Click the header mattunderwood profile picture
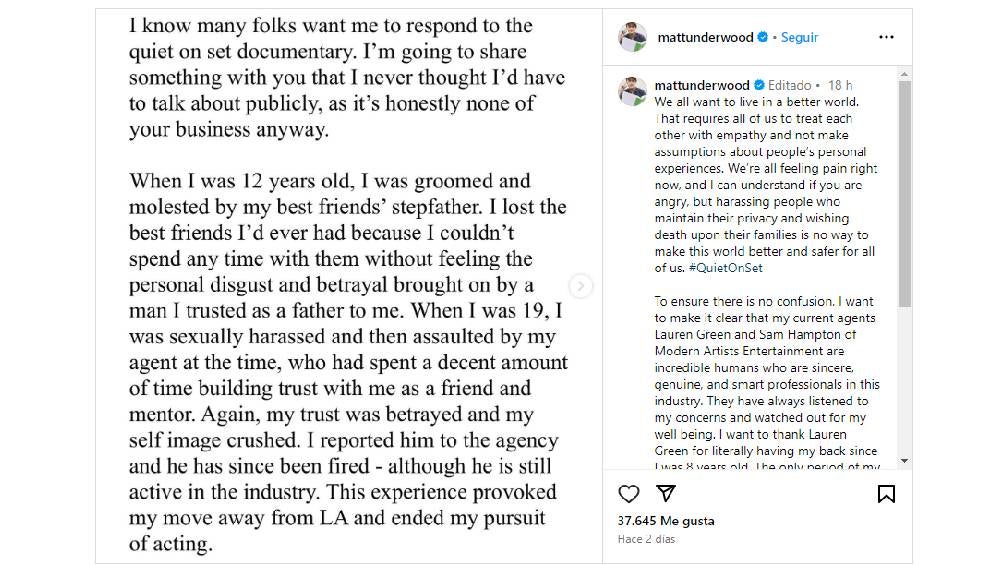The height and width of the screenshot is (565, 1004). click(x=632, y=37)
